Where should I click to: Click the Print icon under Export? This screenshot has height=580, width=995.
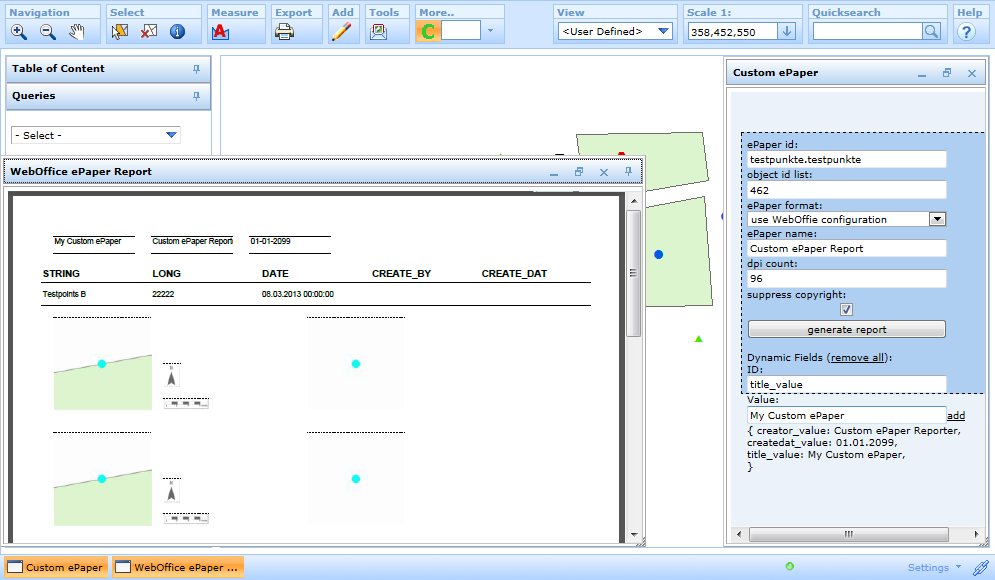pos(284,31)
